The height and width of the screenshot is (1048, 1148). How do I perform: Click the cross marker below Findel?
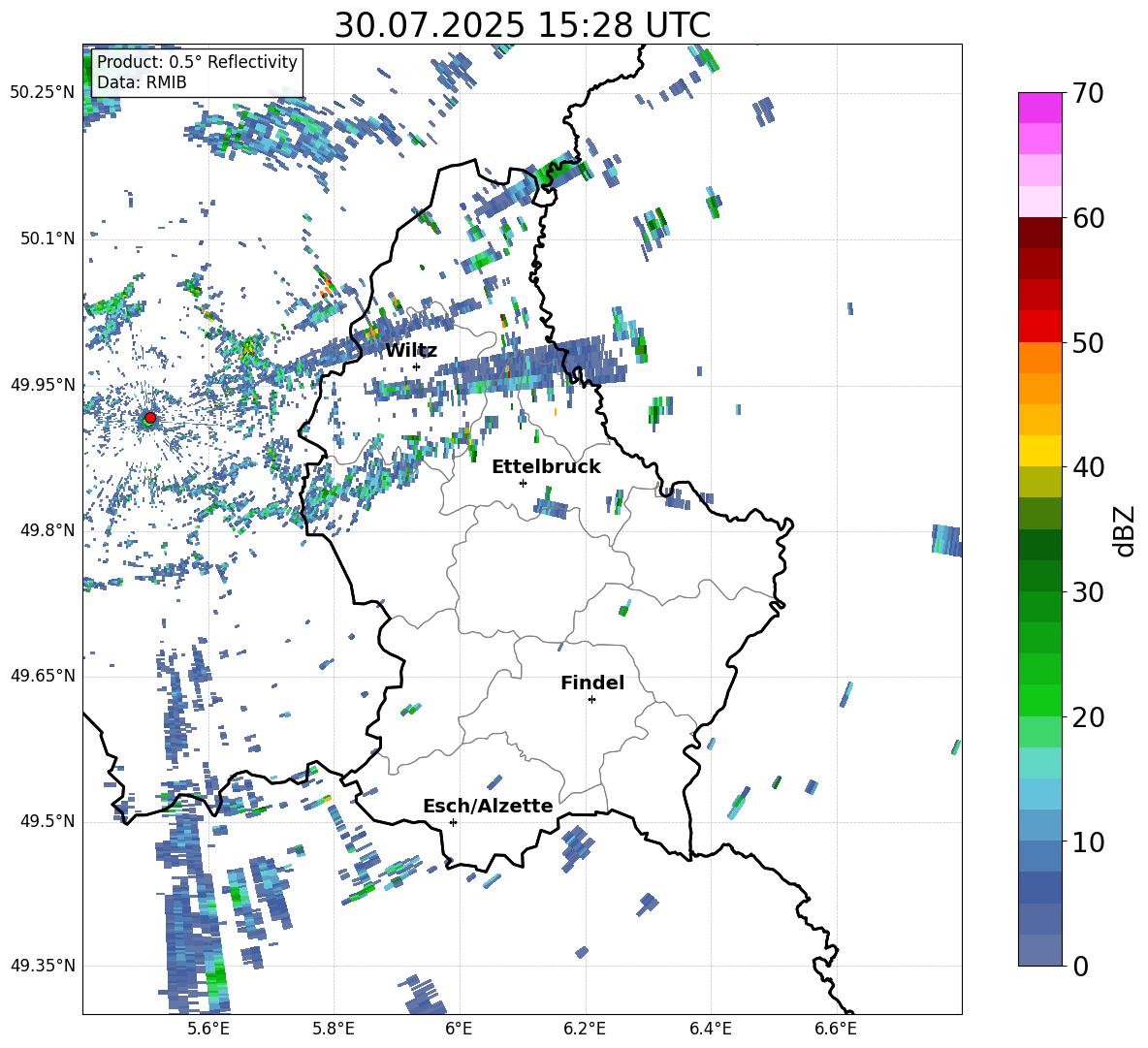pos(591,700)
